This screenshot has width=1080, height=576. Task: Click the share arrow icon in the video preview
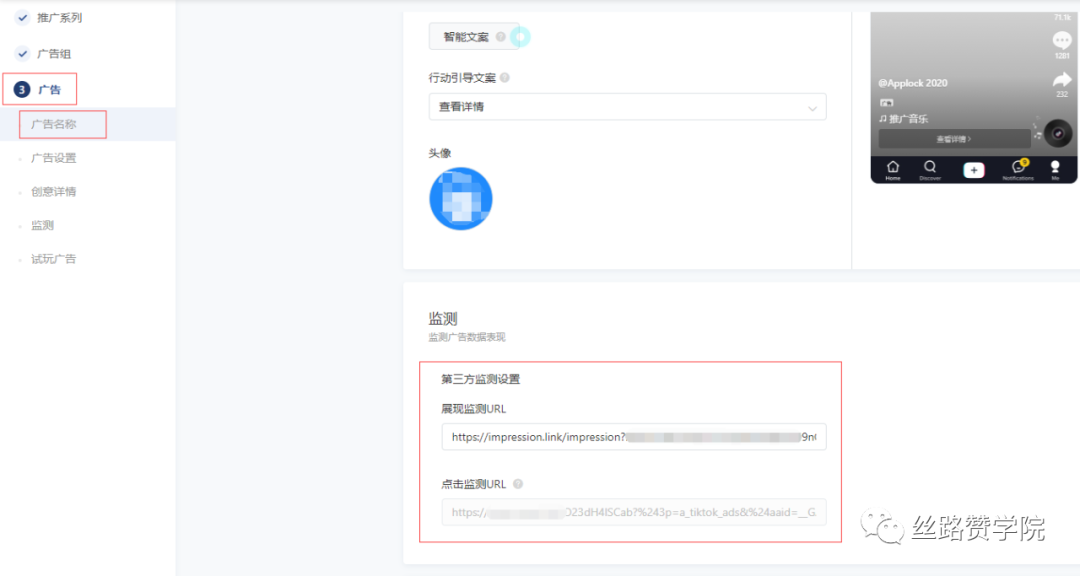pyautogui.click(x=1062, y=78)
